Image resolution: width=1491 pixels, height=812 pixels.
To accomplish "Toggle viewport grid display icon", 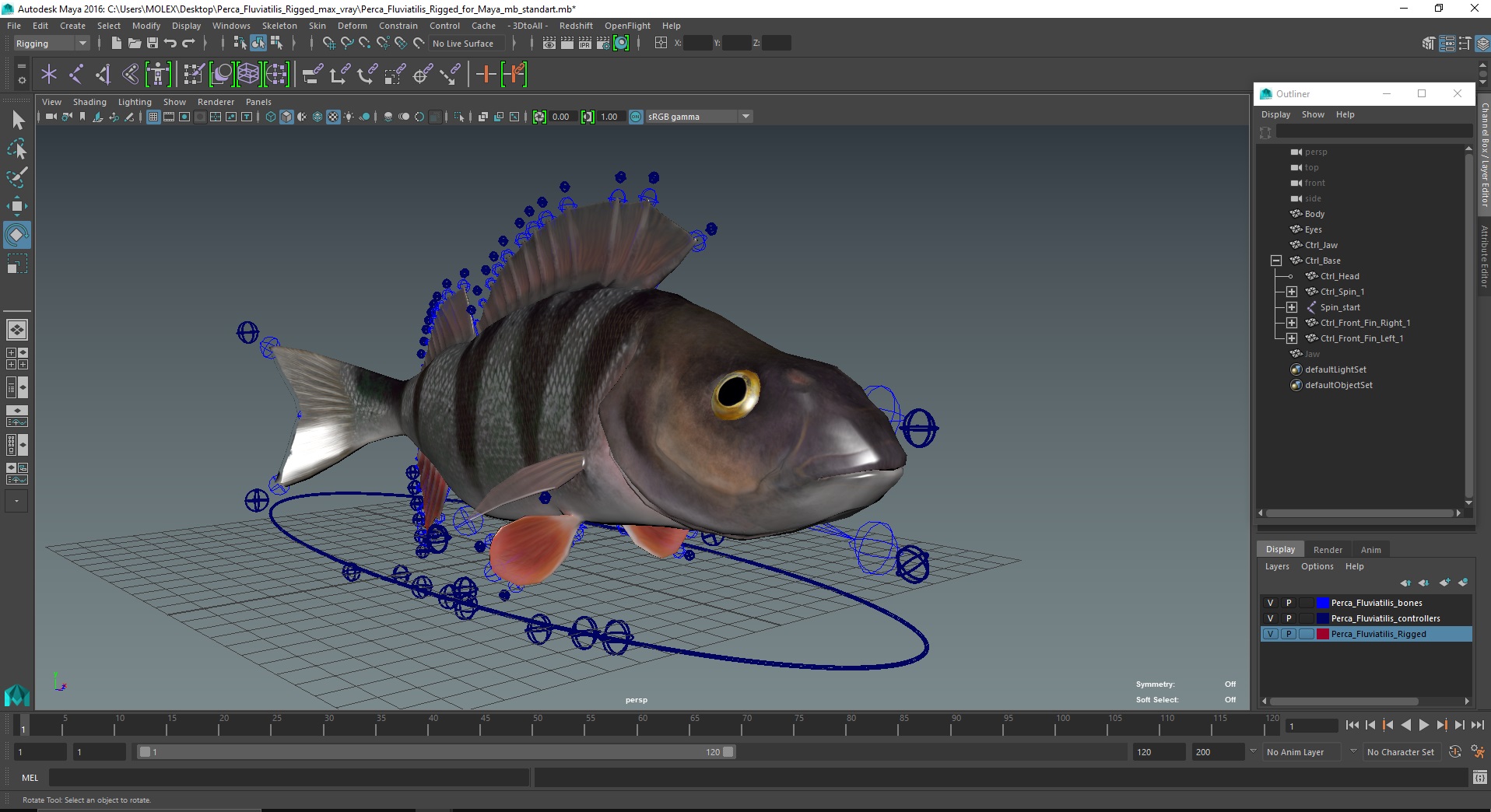I will [x=153, y=117].
